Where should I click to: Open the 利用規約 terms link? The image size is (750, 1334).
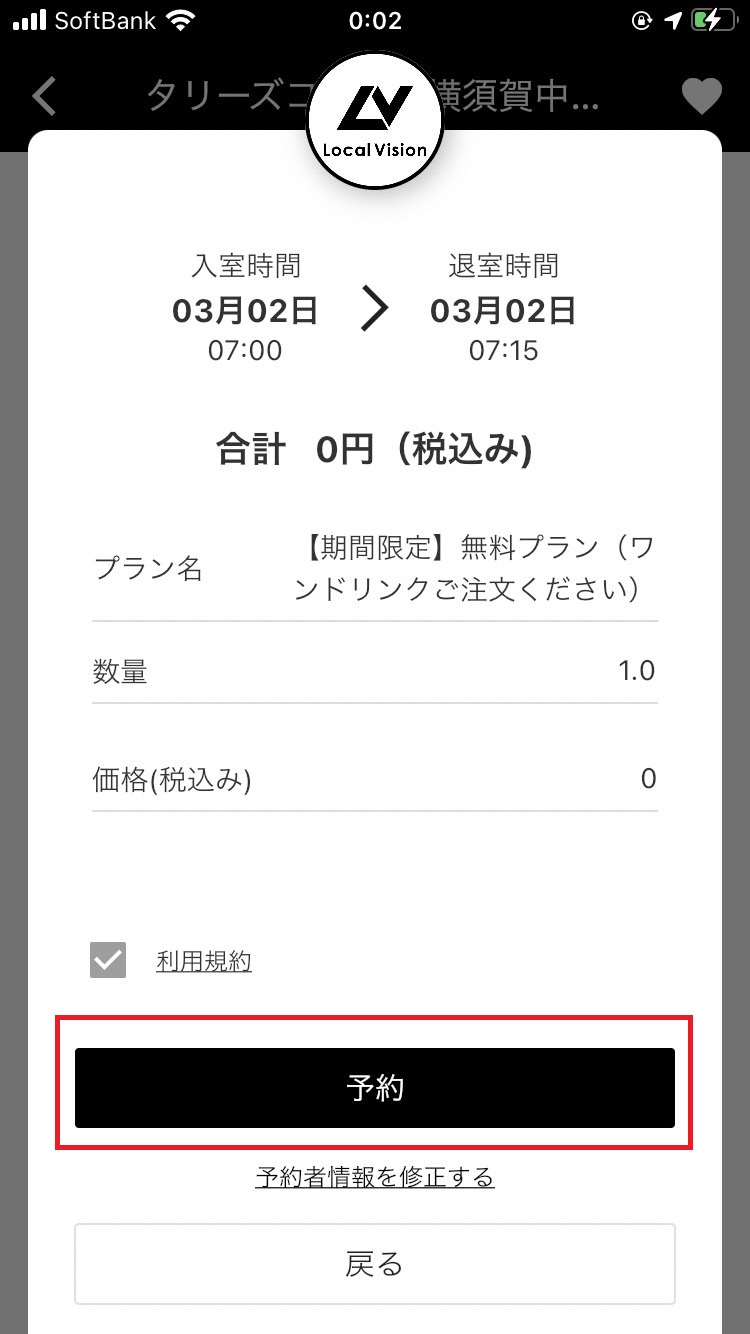pos(204,962)
